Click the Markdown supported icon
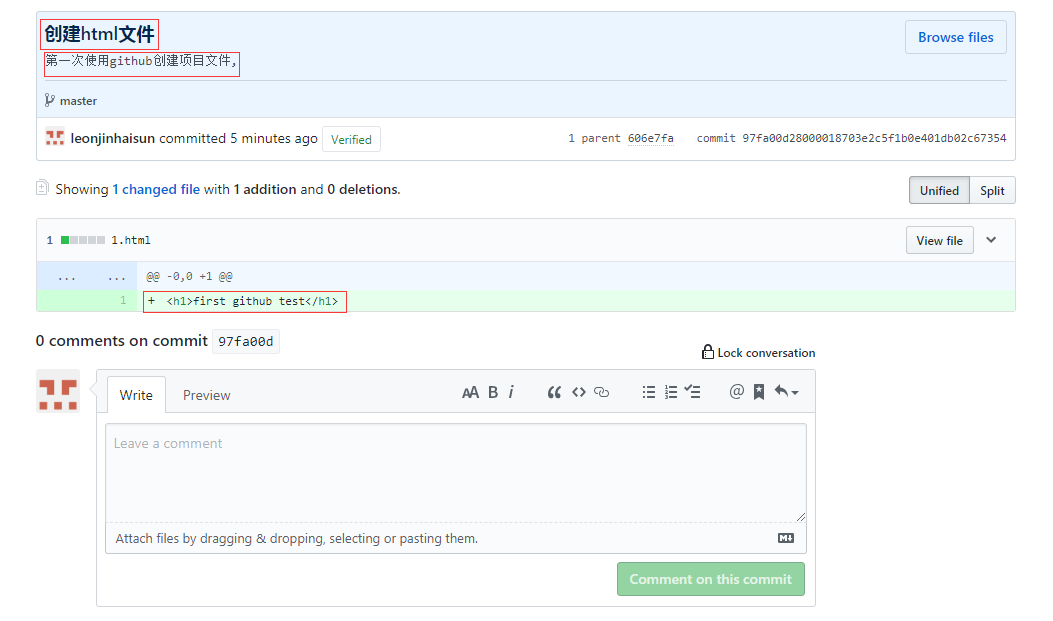This screenshot has height=621, width=1053. [x=786, y=538]
